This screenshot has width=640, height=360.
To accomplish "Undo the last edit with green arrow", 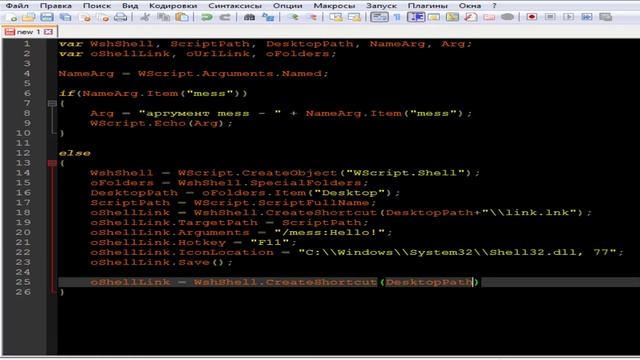I will click(207, 17).
